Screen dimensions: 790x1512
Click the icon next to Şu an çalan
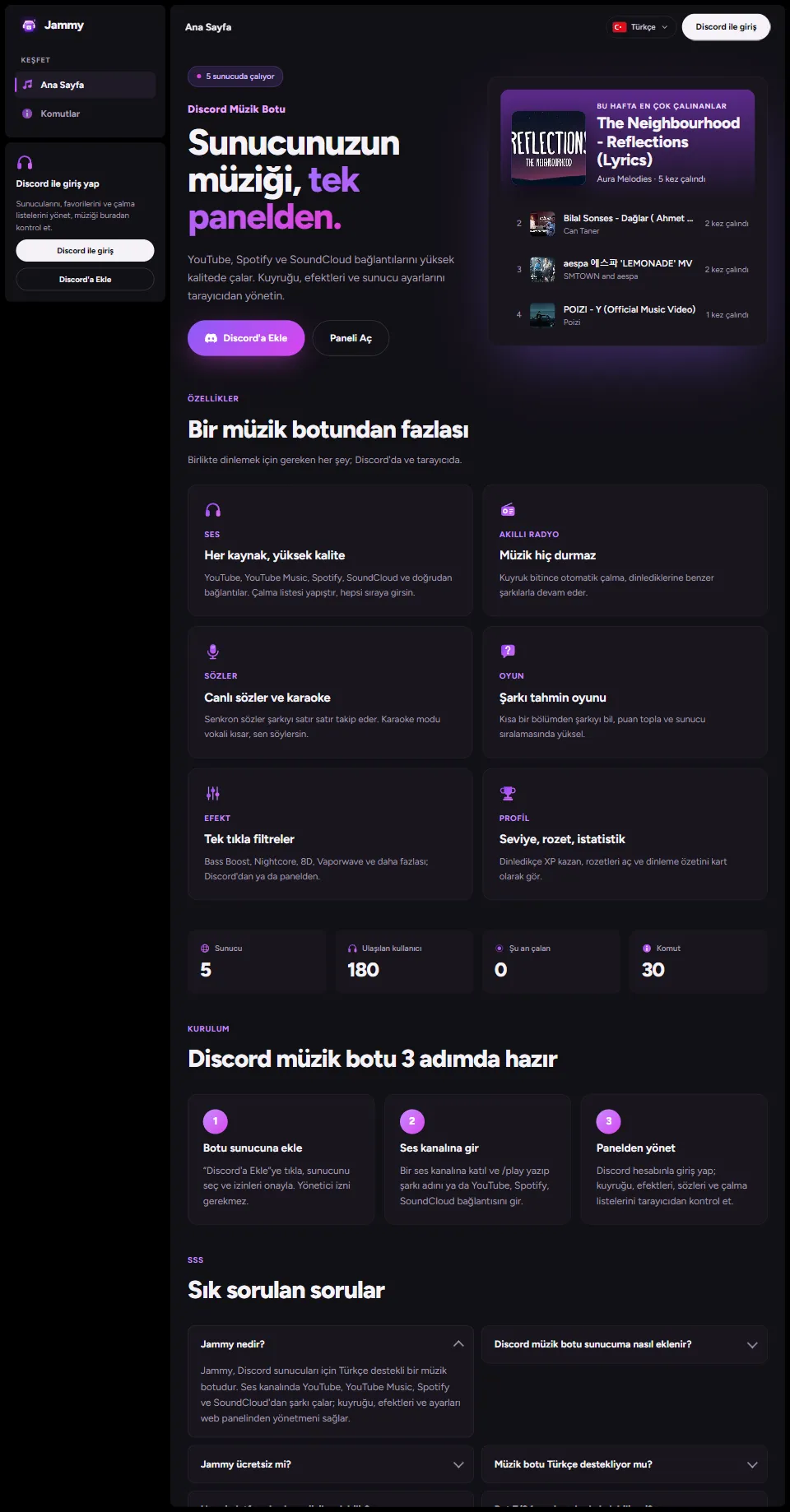(500, 948)
